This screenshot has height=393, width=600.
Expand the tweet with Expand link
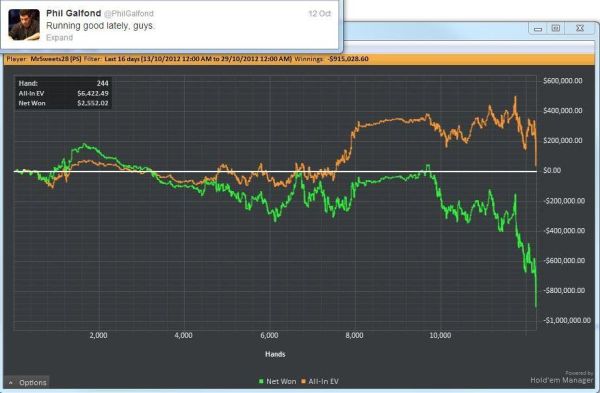[x=59, y=38]
